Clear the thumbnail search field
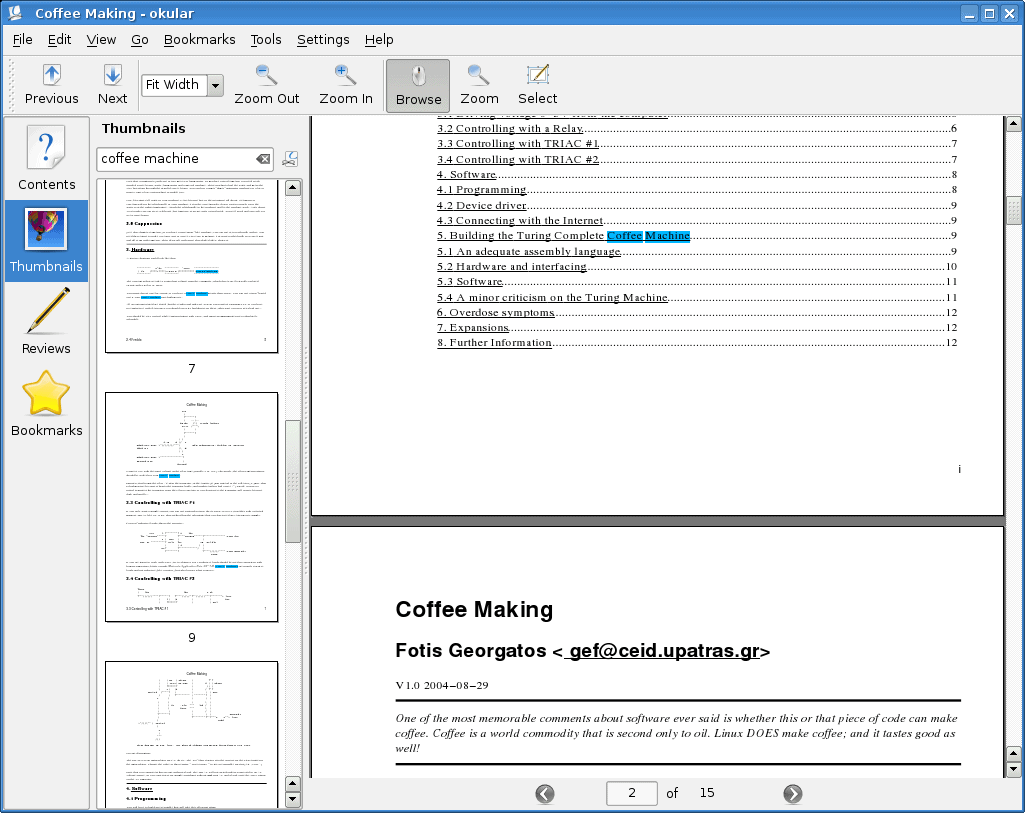 262,158
